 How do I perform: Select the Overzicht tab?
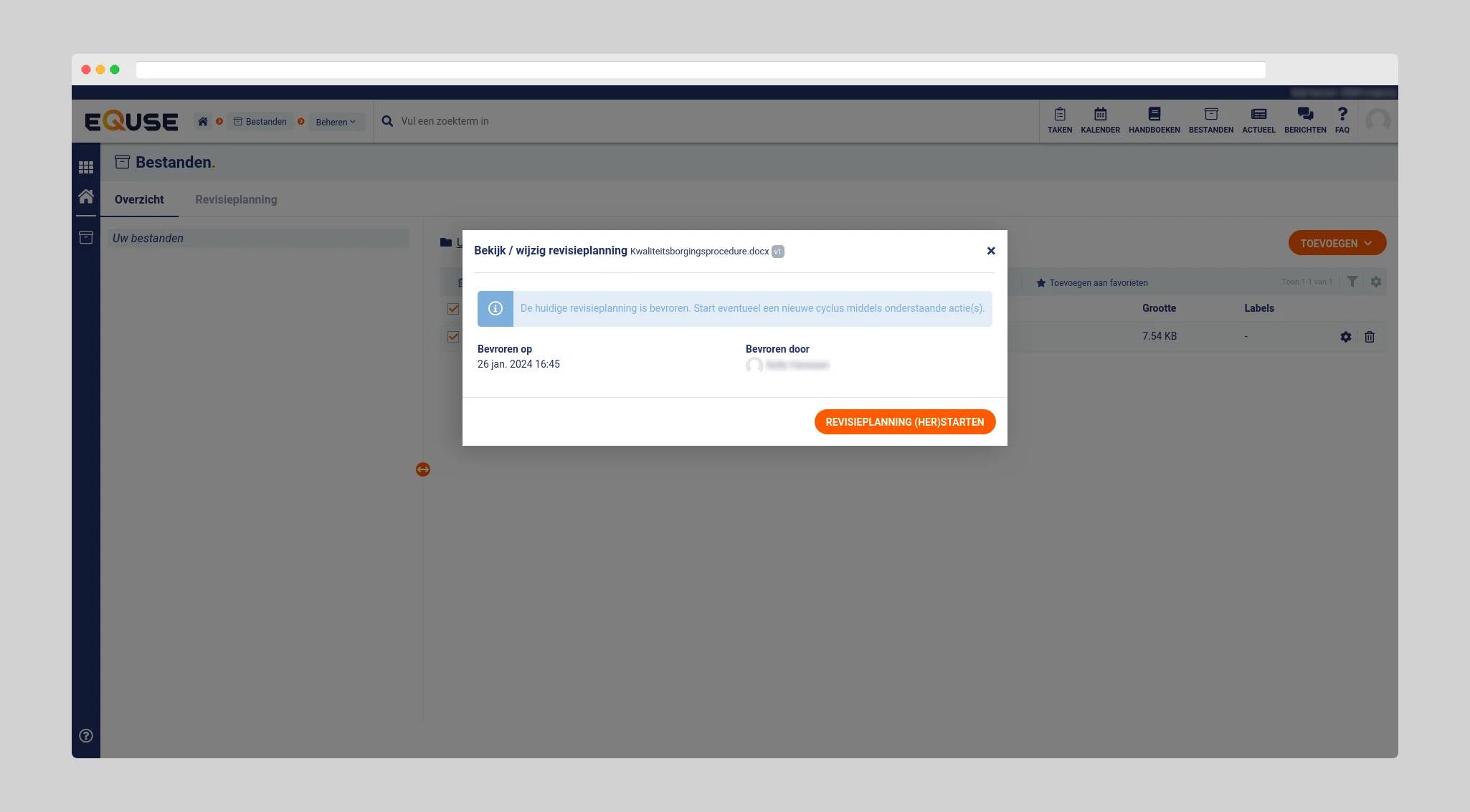click(x=139, y=199)
